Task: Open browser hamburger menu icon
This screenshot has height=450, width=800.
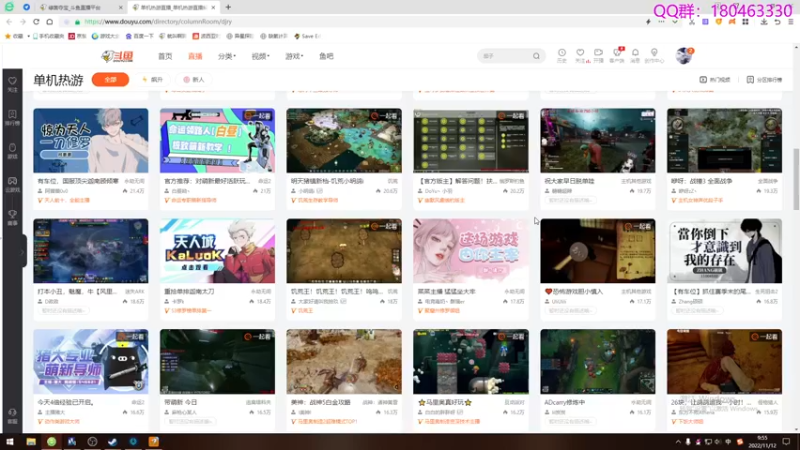Action: 791,22
